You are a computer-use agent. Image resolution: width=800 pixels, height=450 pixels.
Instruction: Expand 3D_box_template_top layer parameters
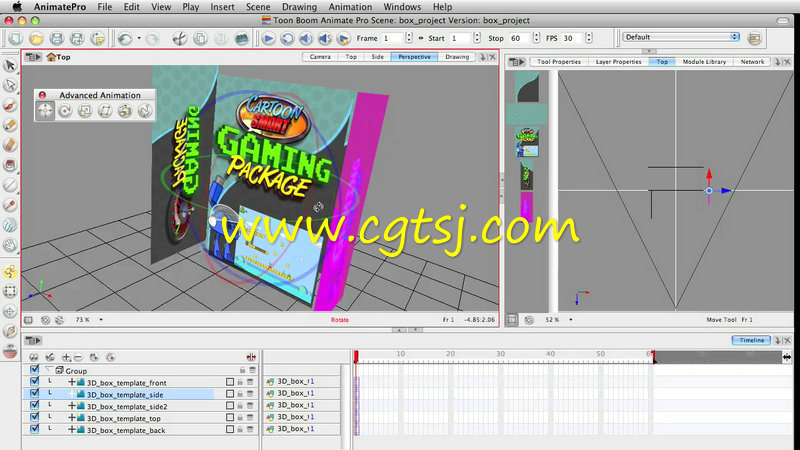[x=71, y=418]
